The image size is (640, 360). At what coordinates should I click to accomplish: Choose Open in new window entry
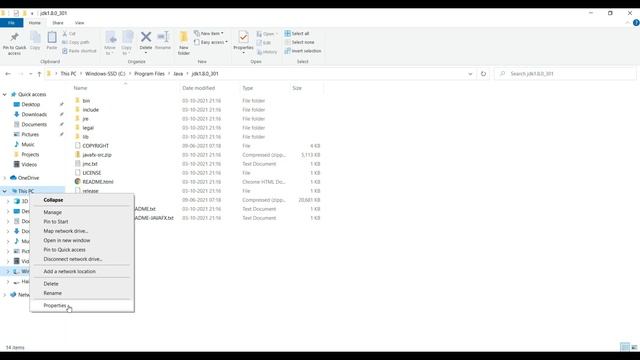point(67,240)
